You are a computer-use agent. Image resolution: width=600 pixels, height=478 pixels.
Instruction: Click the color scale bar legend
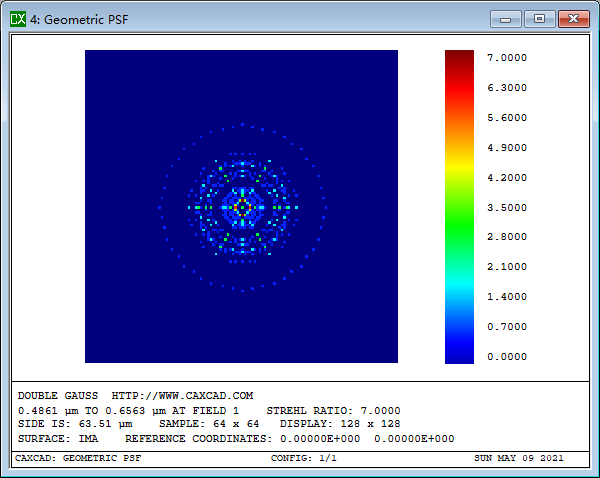point(459,207)
